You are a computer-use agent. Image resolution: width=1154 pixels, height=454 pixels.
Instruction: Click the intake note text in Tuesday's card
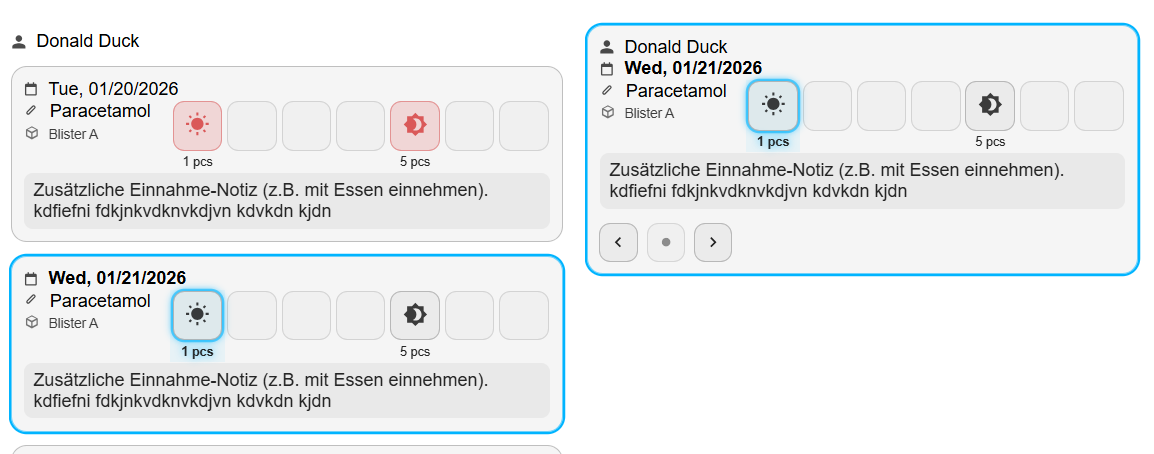pos(260,200)
